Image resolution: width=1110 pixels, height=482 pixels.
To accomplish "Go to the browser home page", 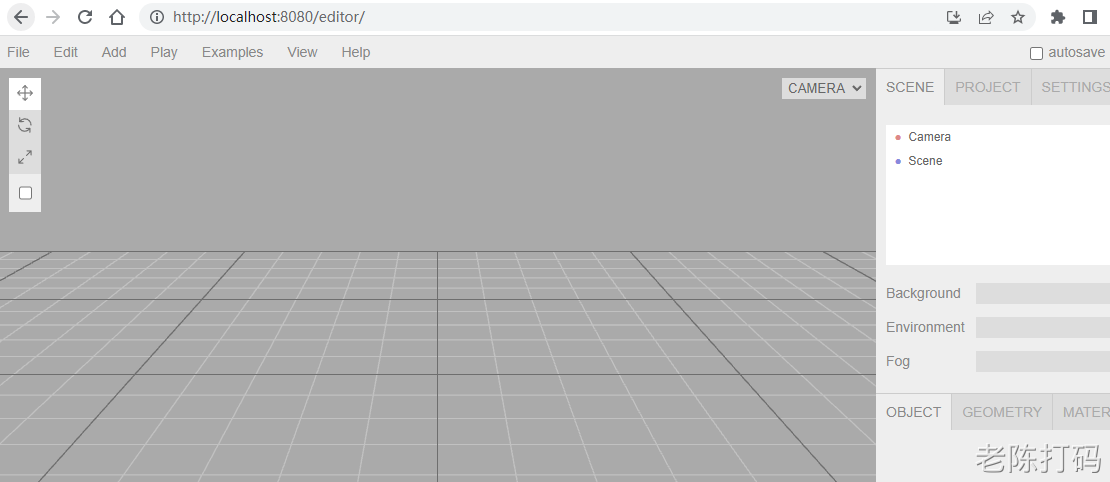I will pyautogui.click(x=117, y=17).
